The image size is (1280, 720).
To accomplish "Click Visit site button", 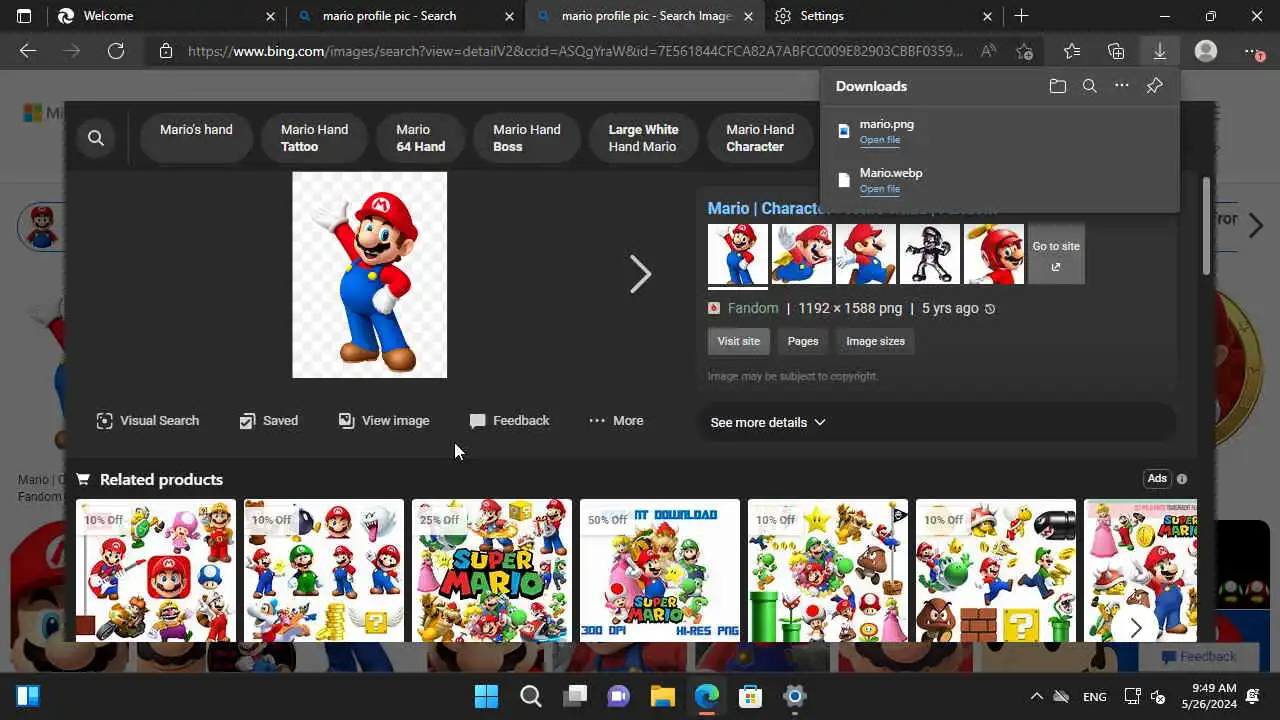I will coord(738,341).
